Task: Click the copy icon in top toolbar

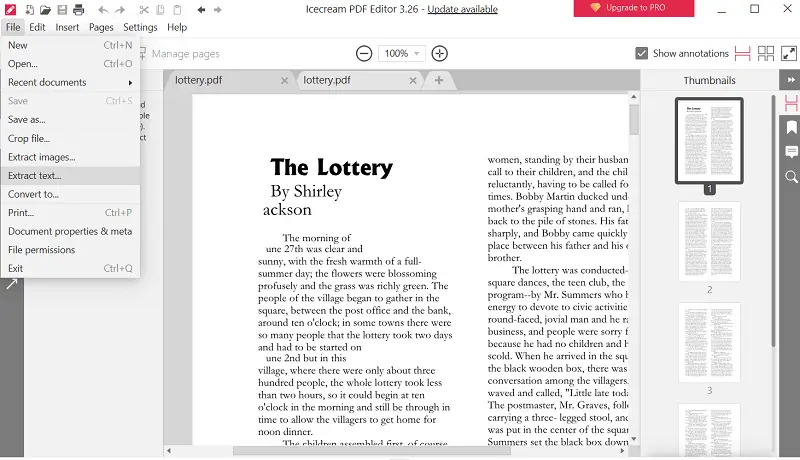Action: click(160, 9)
